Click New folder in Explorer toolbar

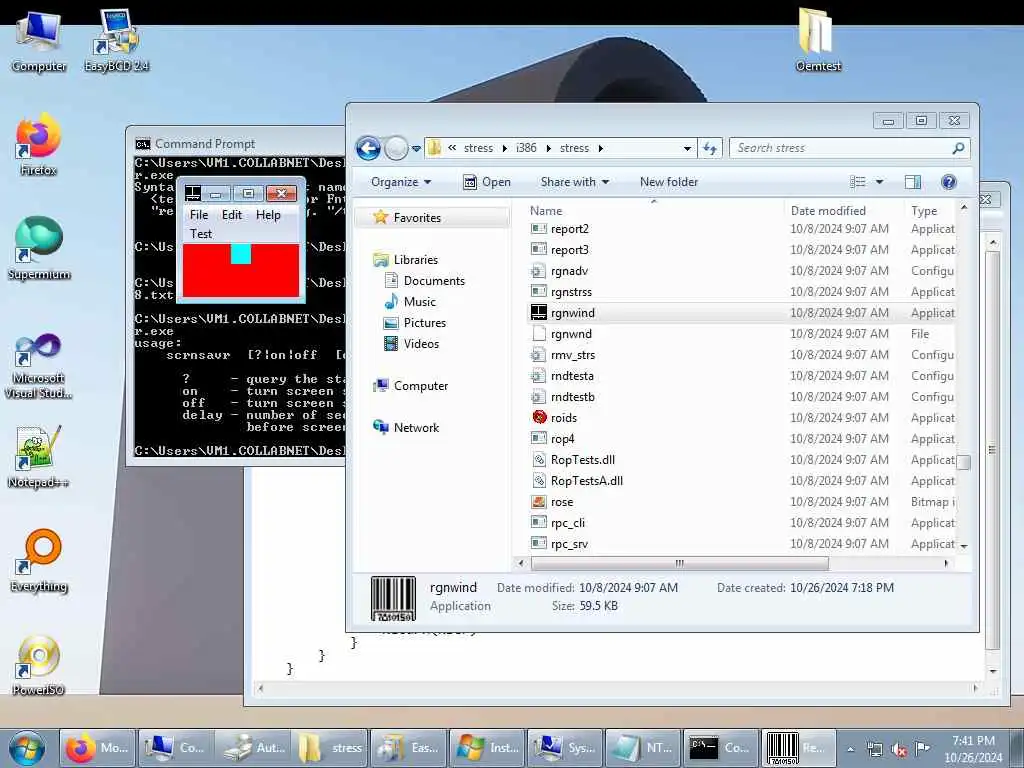click(669, 182)
